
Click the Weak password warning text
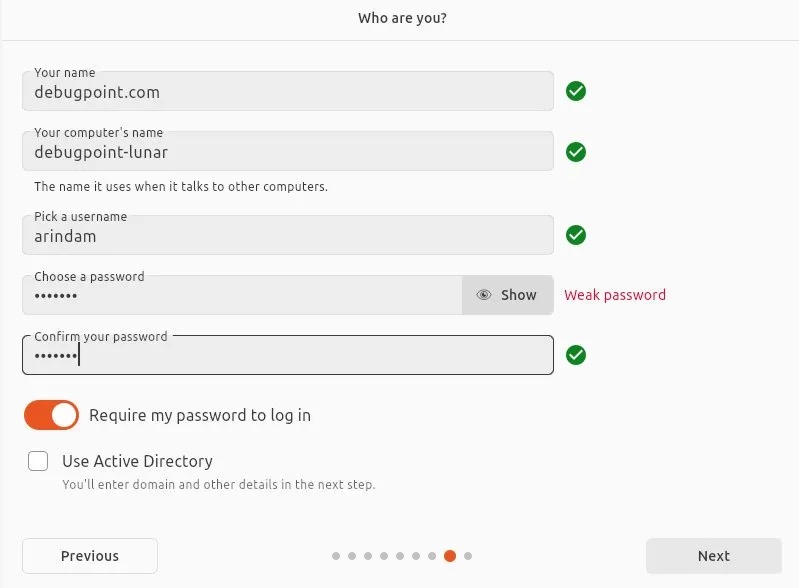click(x=615, y=295)
